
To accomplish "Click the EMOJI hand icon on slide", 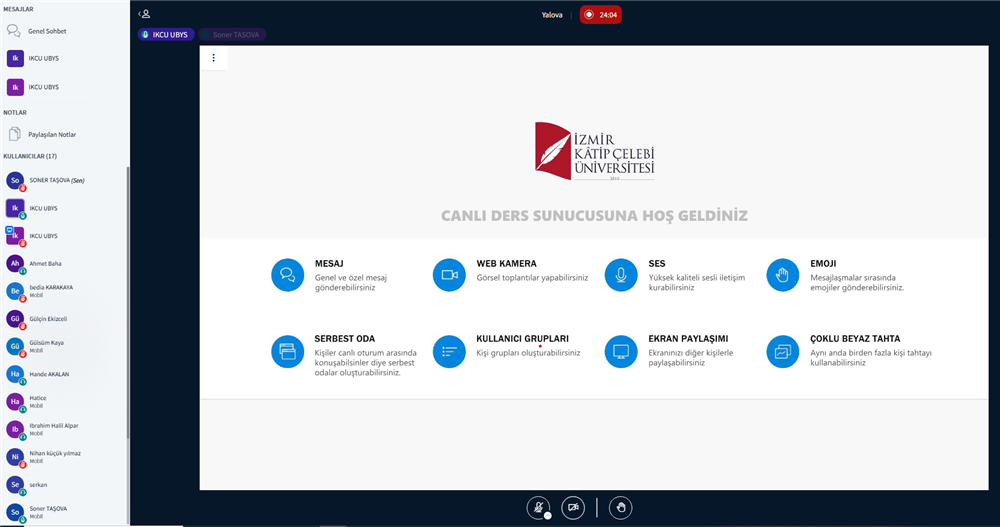I will 783,275.
